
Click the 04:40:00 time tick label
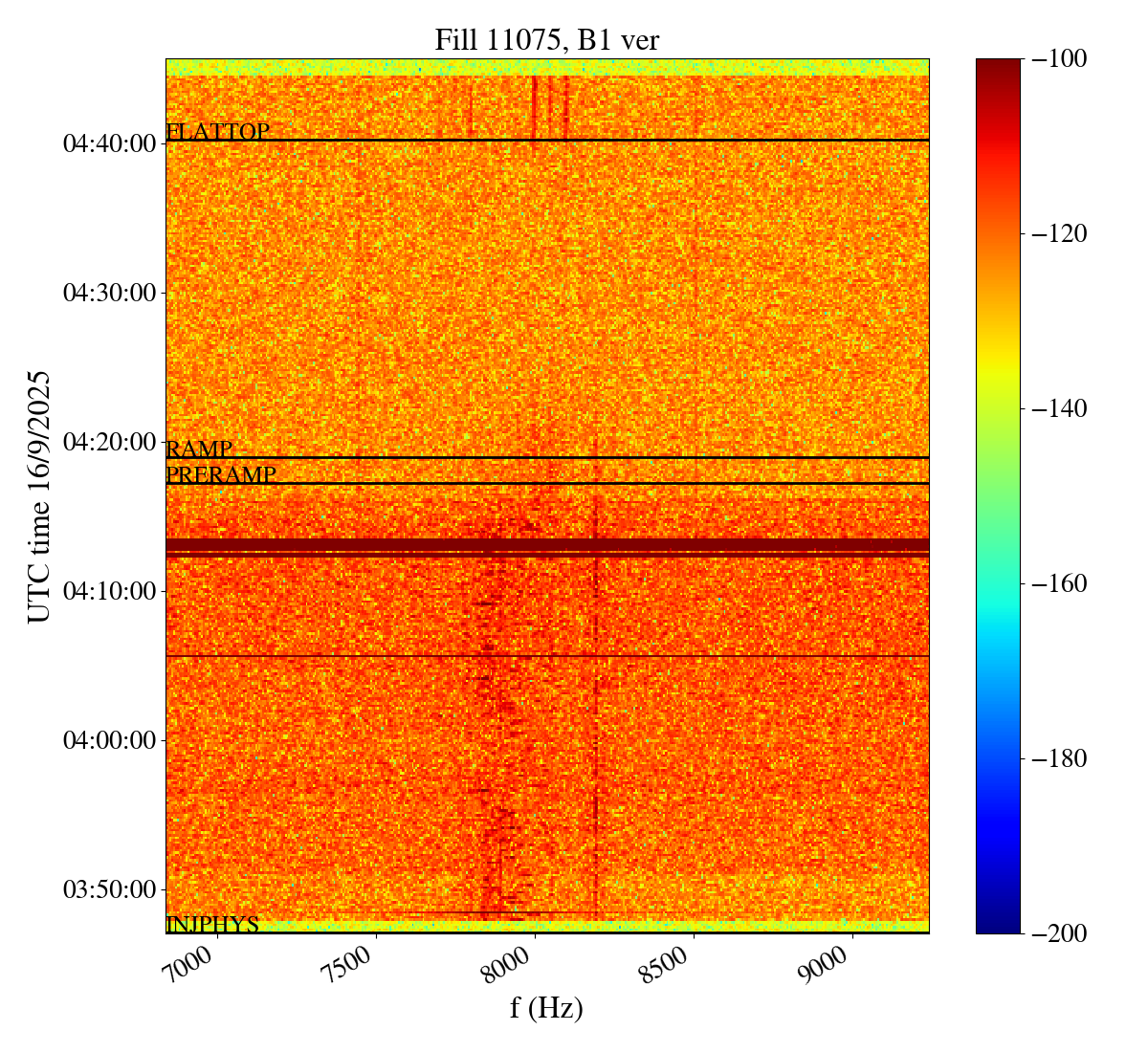(x=109, y=143)
